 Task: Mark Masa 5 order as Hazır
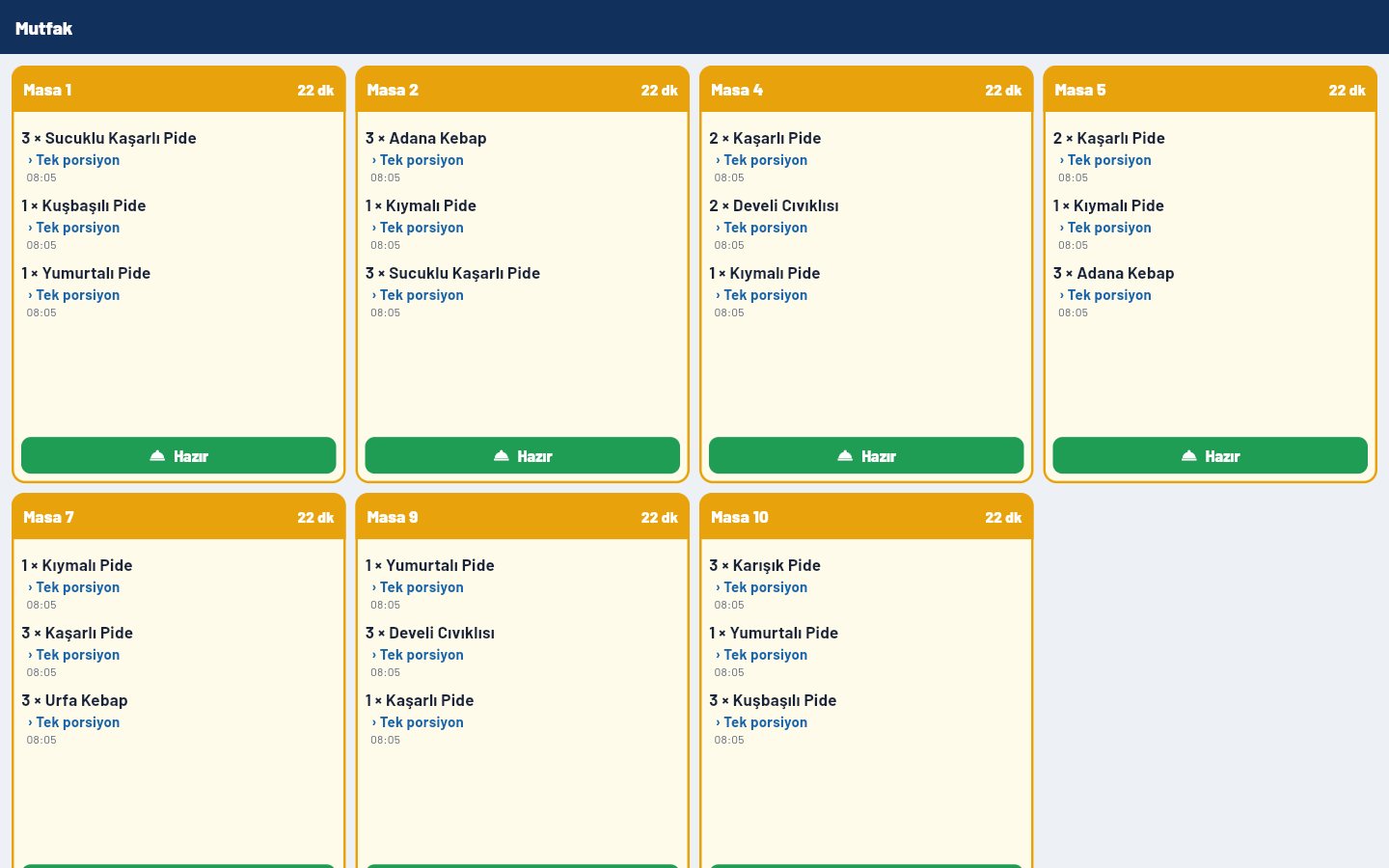pyautogui.click(x=1210, y=455)
